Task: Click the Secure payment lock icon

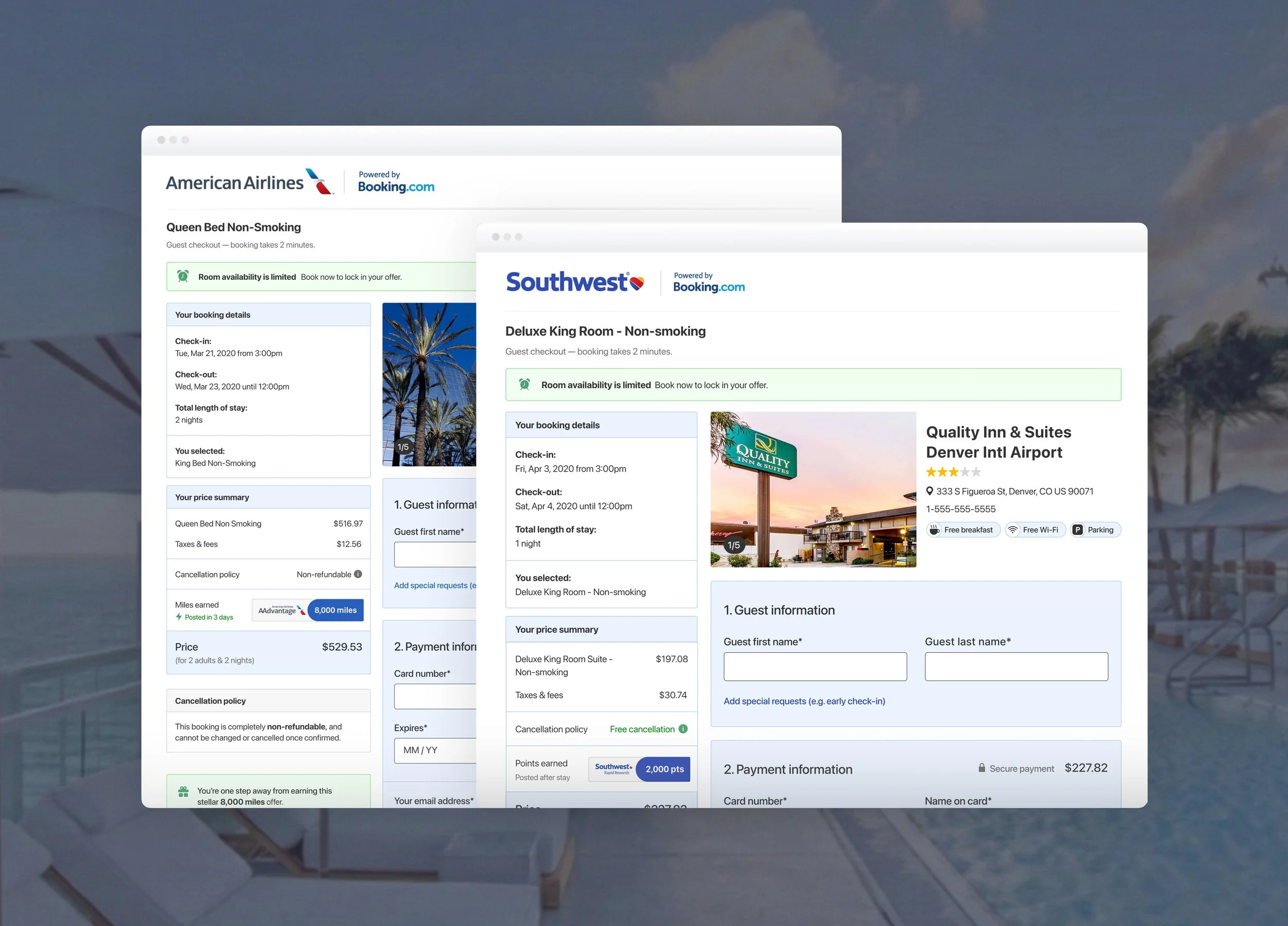Action: pyautogui.click(x=982, y=767)
